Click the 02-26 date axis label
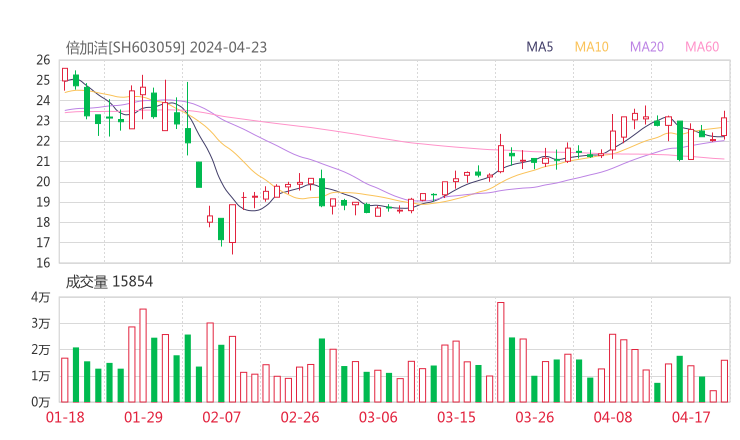The width and height of the screenshot is (740, 440). click(300, 417)
